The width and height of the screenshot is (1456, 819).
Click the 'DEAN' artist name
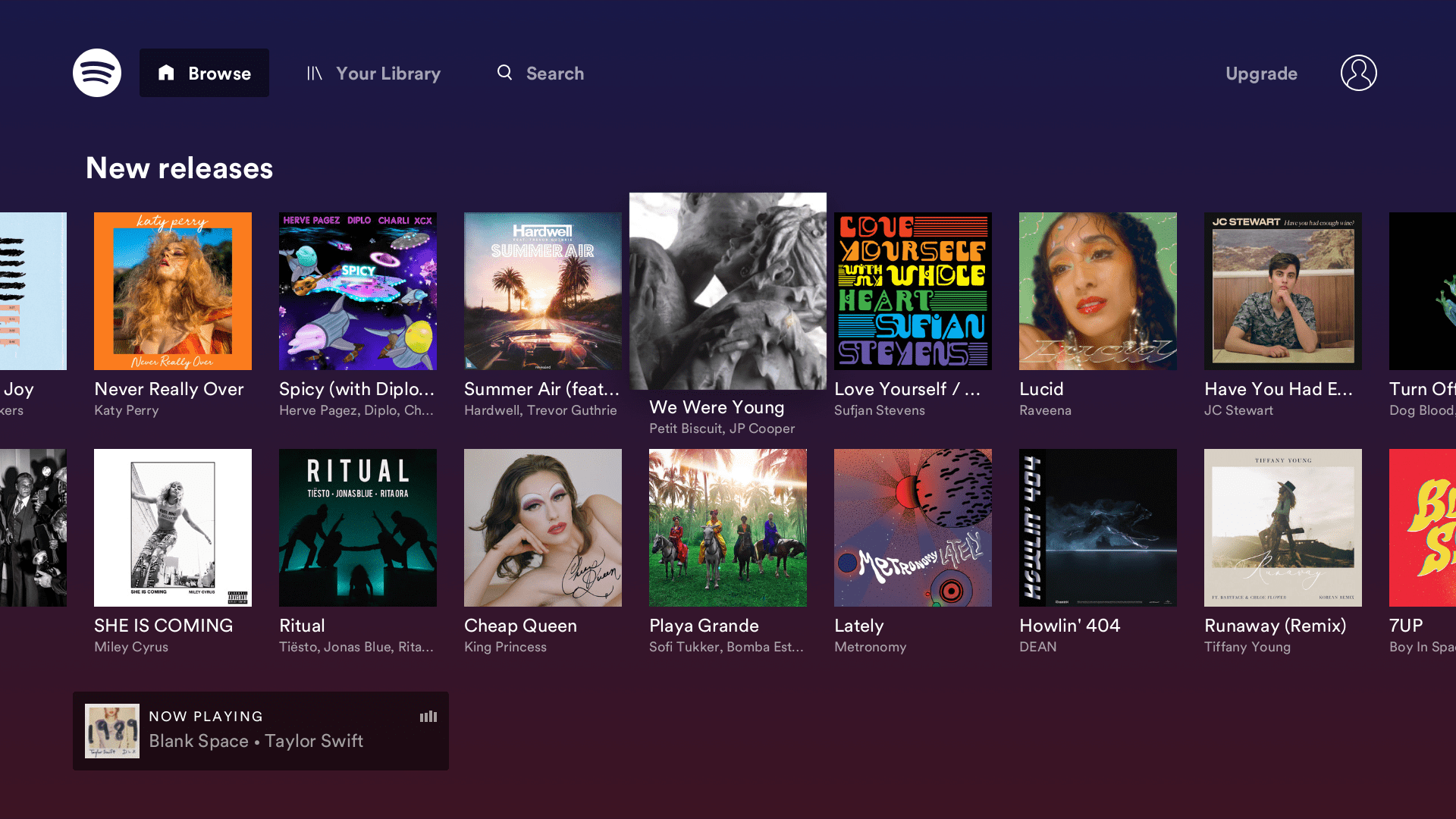click(1038, 647)
